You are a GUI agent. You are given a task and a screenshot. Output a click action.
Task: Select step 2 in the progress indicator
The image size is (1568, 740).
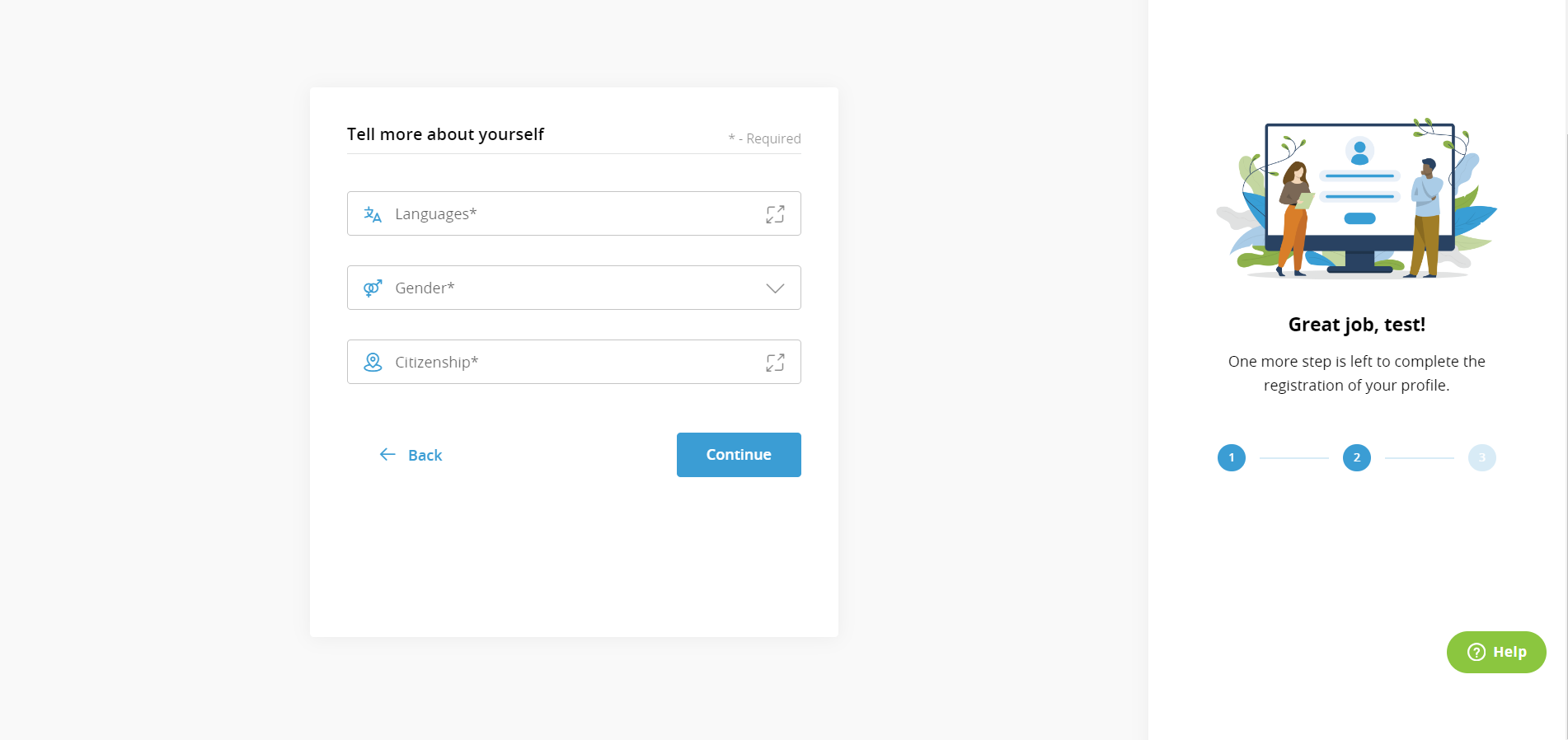[1356, 457]
